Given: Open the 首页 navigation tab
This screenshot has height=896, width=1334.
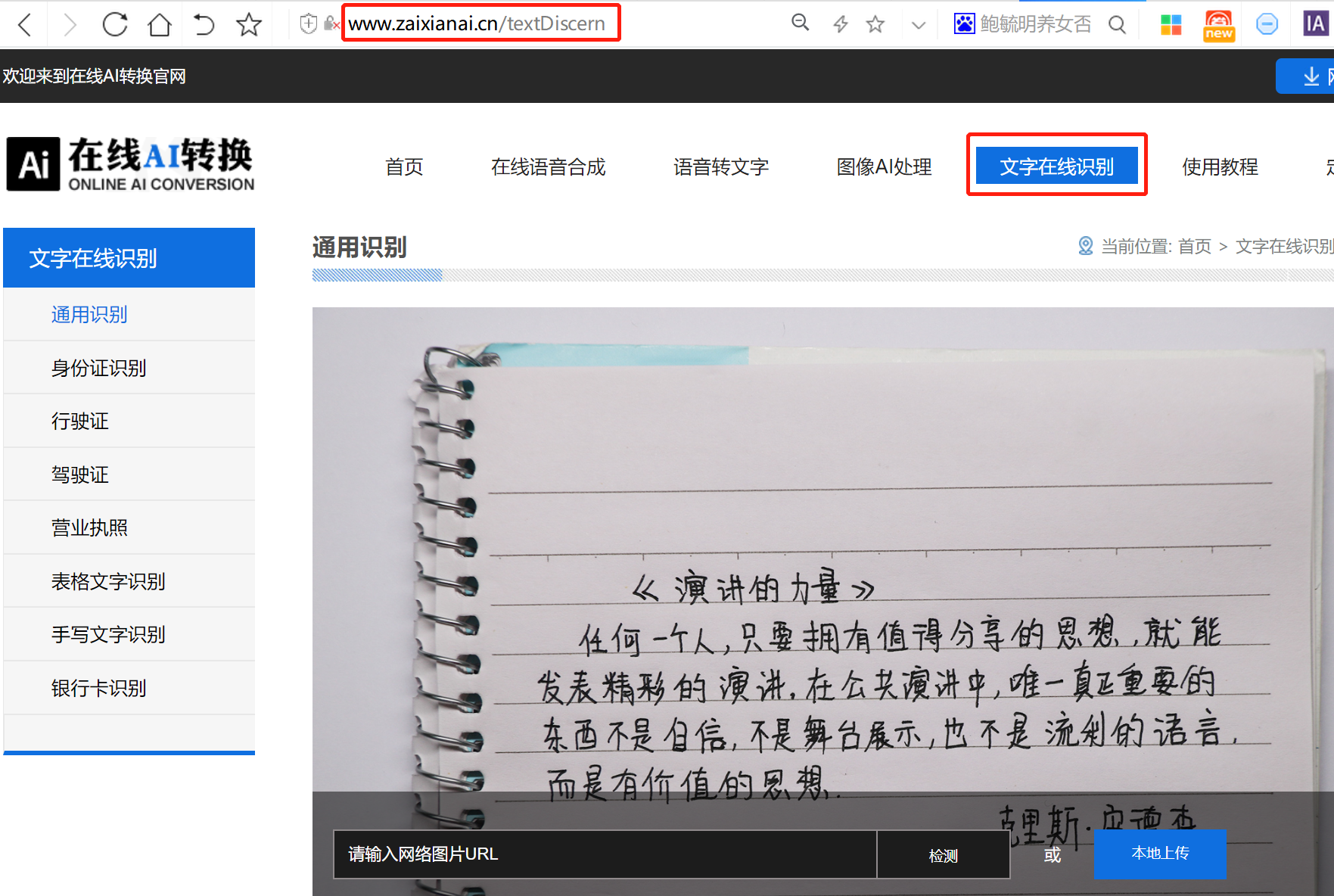Looking at the screenshot, I should click(x=404, y=166).
